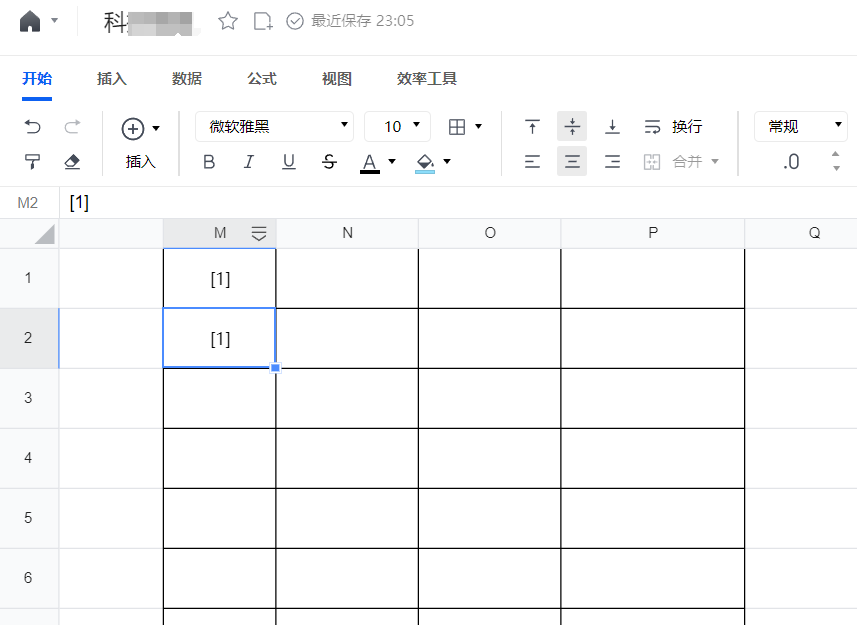The width and height of the screenshot is (857, 625).
Task: Select the format painter tool
Action: point(33,162)
